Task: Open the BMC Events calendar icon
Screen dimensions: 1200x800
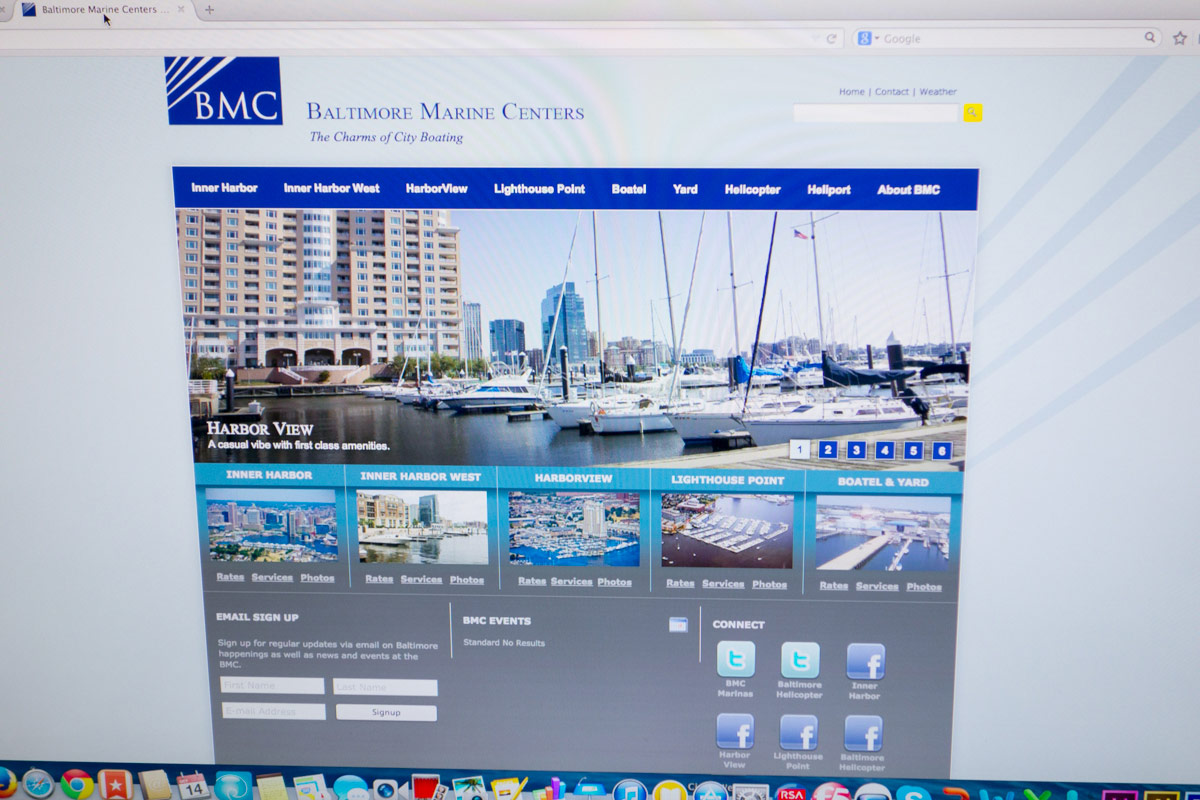Action: point(678,625)
